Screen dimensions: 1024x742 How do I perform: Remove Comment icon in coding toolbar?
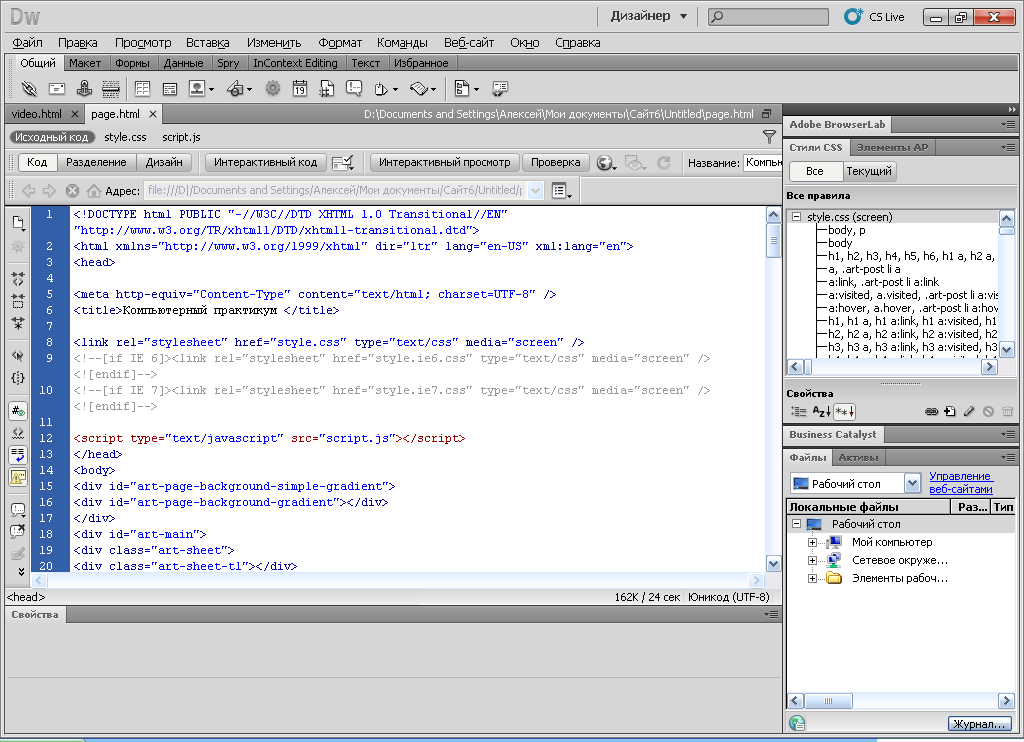click(x=18, y=531)
